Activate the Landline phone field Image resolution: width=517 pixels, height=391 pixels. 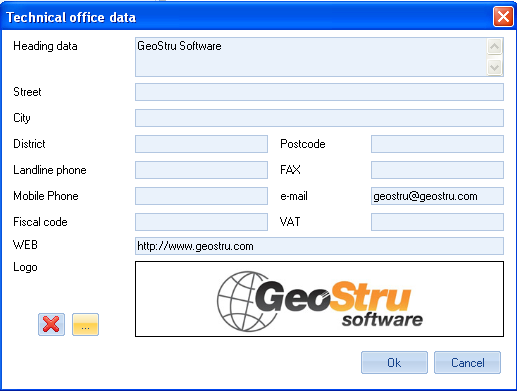201,170
